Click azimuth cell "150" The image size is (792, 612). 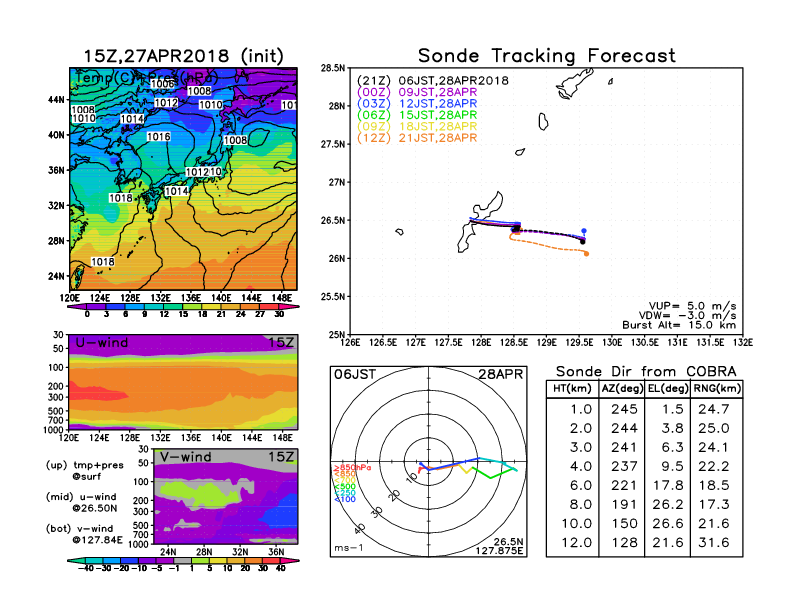(624, 524)
